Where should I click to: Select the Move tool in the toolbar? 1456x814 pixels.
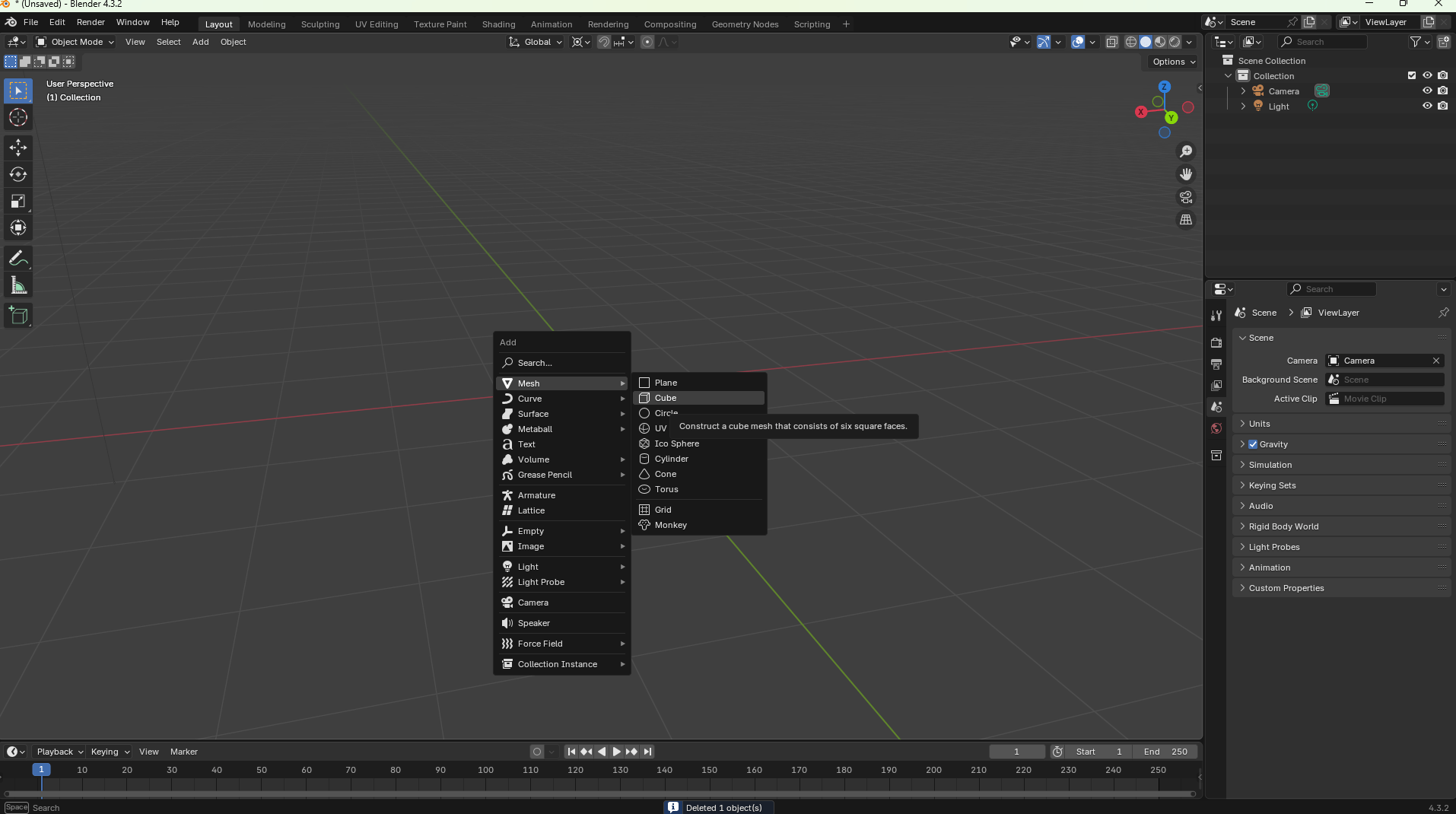(18, 148)
